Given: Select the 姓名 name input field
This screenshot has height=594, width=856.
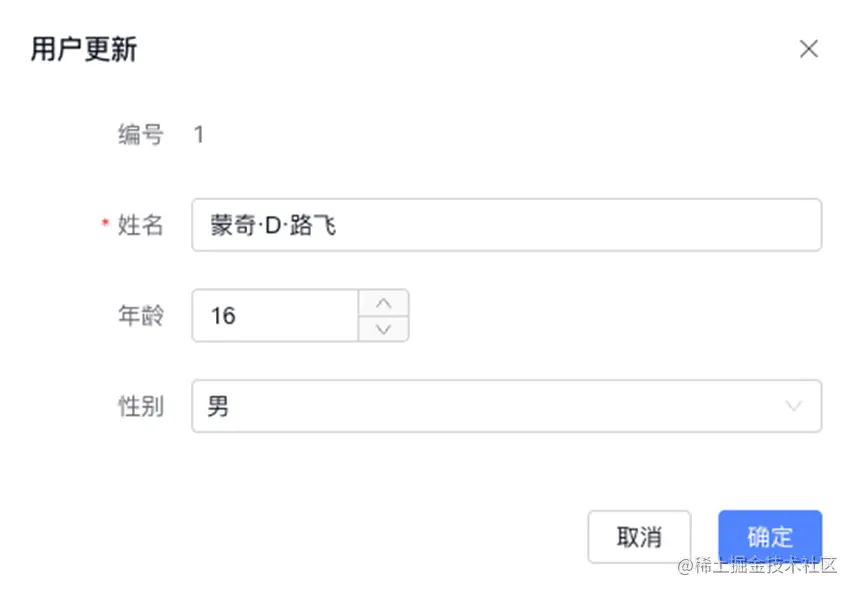Looking at the screenshot, I should point(500,225).
